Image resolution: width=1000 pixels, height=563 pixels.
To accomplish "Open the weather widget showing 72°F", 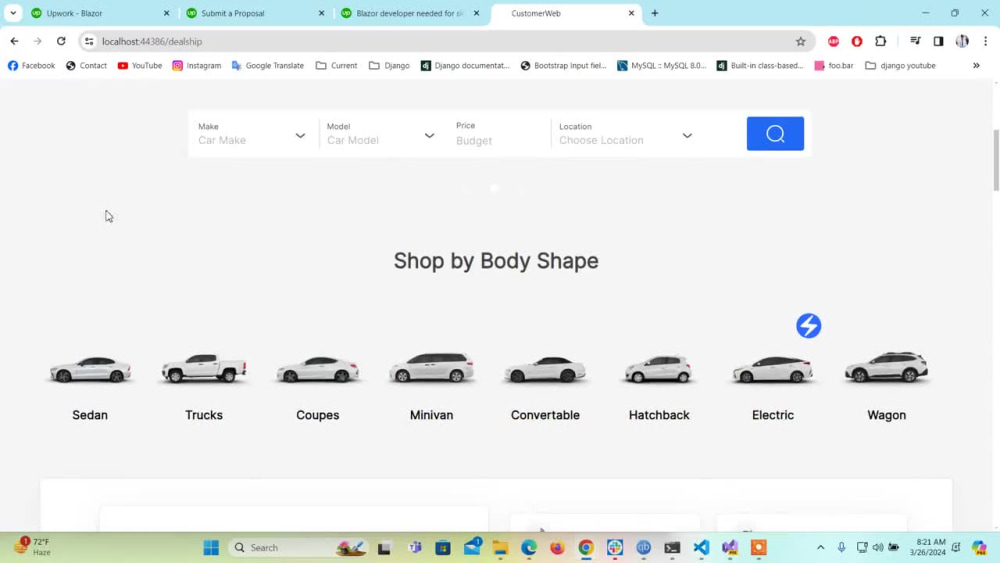I will 33,547.
